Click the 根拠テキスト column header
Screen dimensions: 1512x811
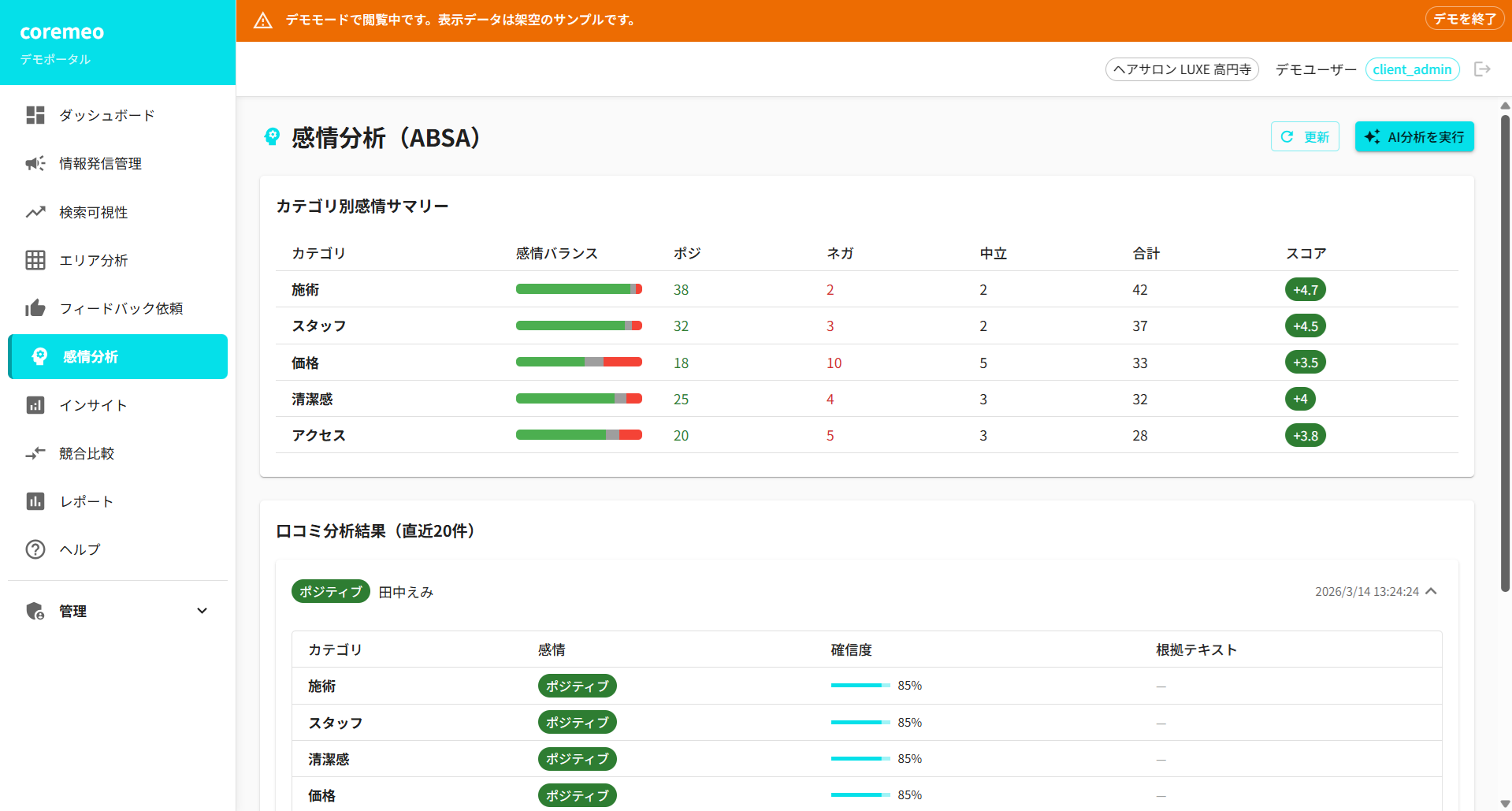point(1197,649)
